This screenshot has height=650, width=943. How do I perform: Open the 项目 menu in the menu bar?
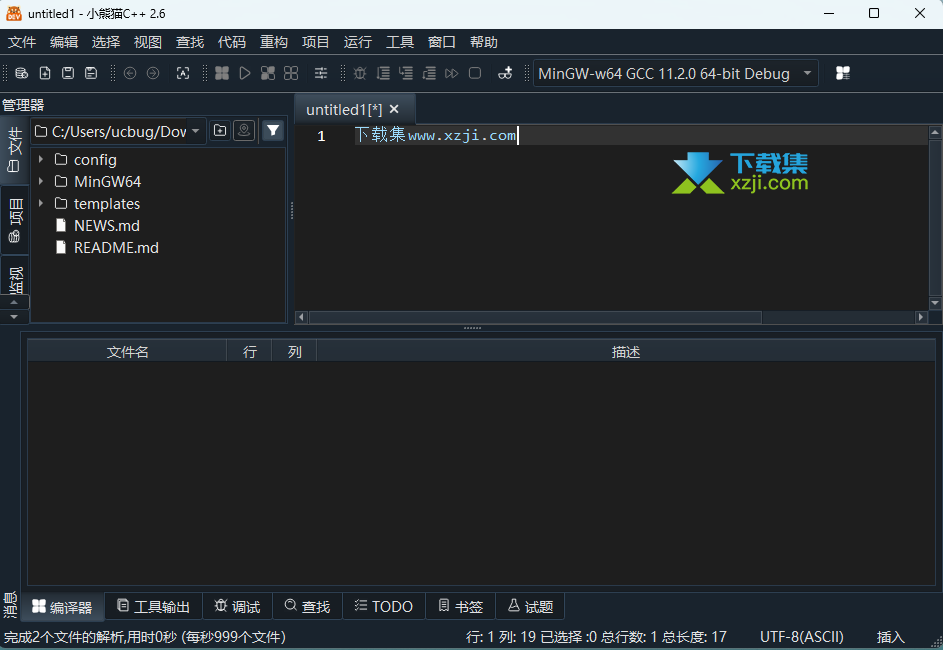pos(316,42)
